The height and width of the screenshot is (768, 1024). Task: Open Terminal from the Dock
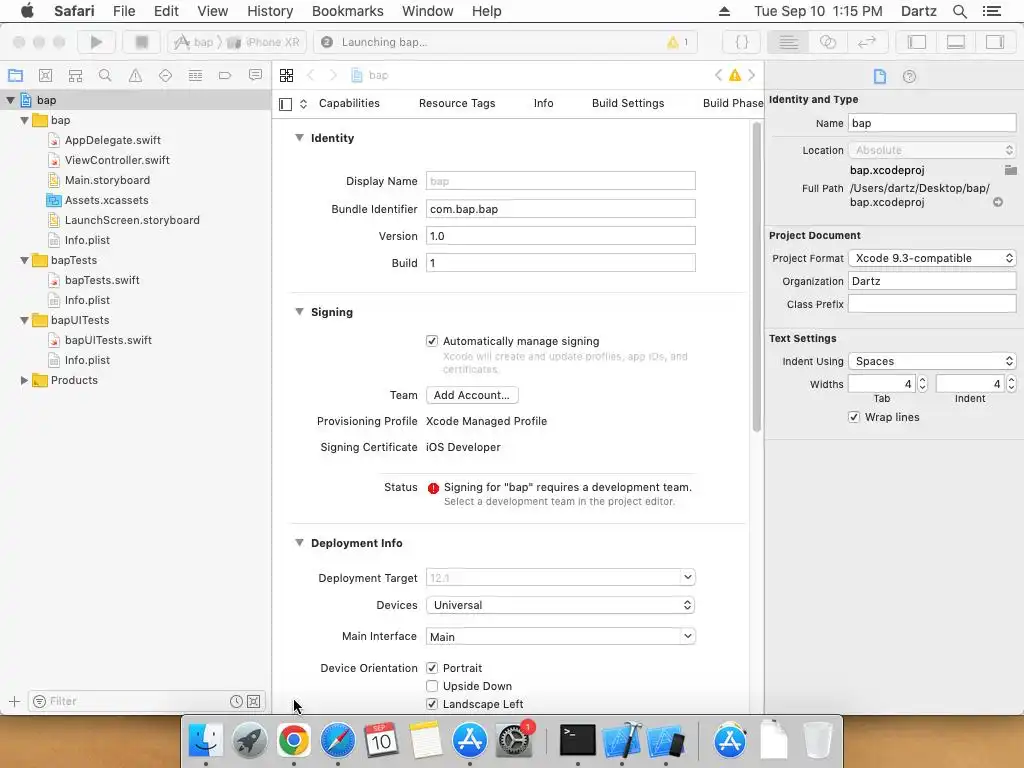click(578, 740)
